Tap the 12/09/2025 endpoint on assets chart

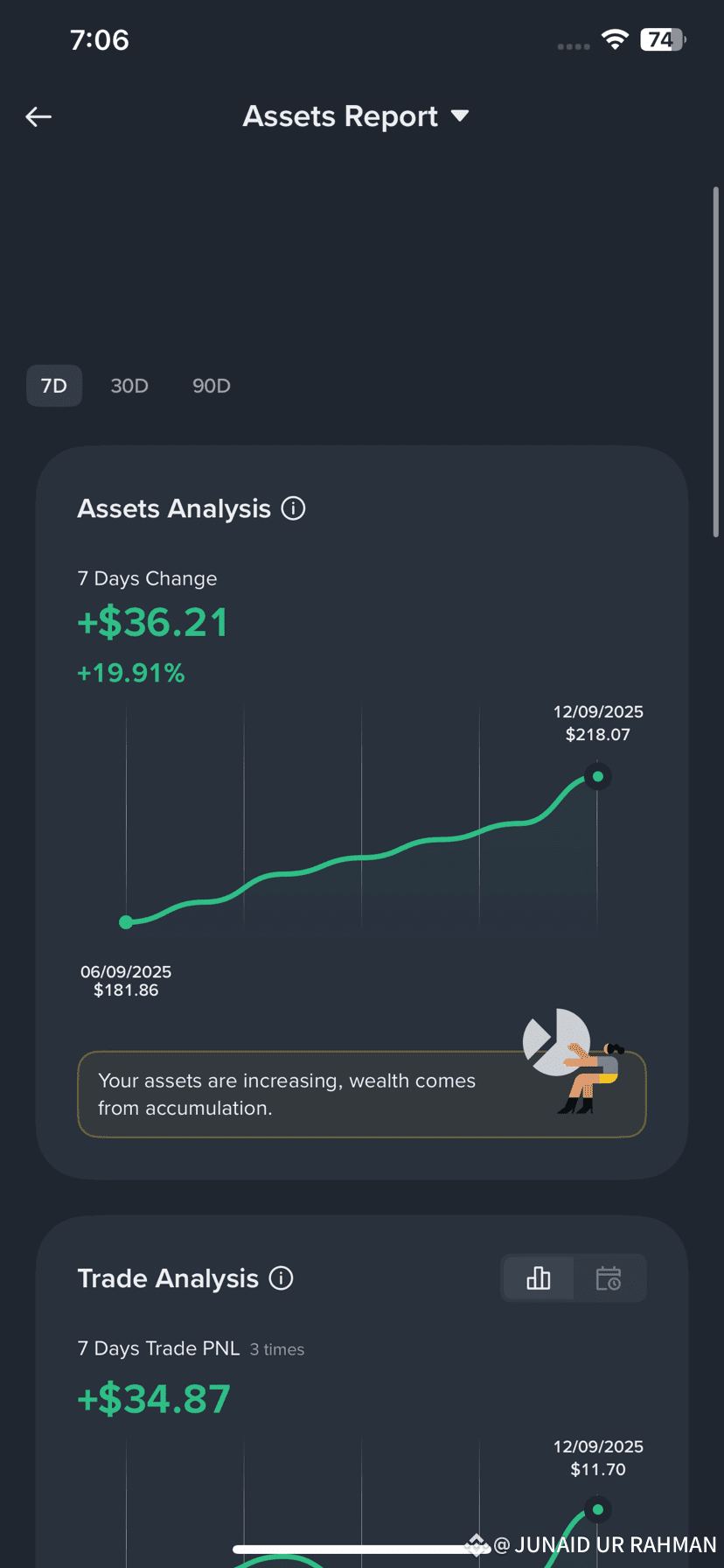point(598,776)
